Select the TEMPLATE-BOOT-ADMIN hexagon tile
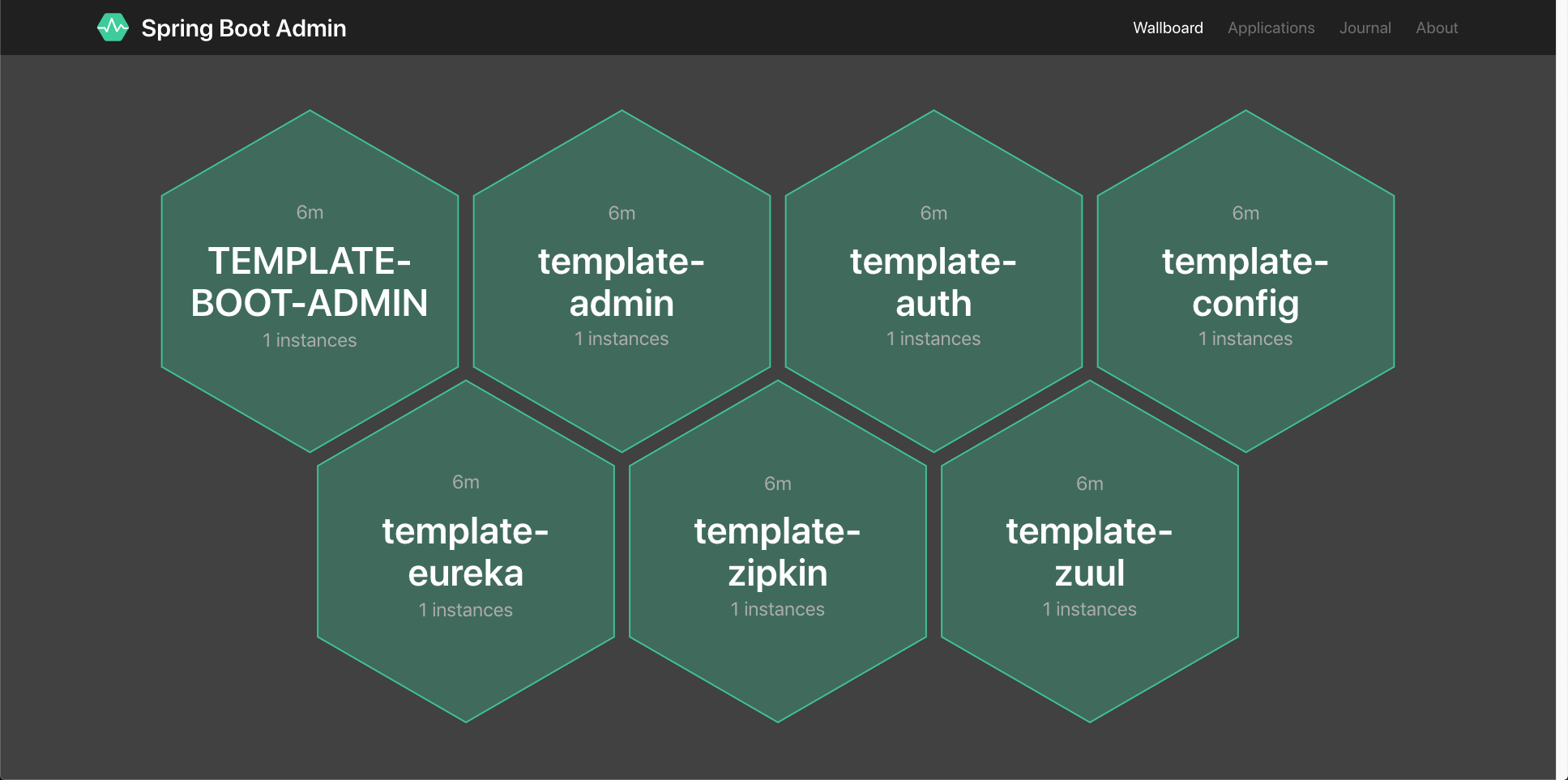1568x780 pixels. coord(310,281)
